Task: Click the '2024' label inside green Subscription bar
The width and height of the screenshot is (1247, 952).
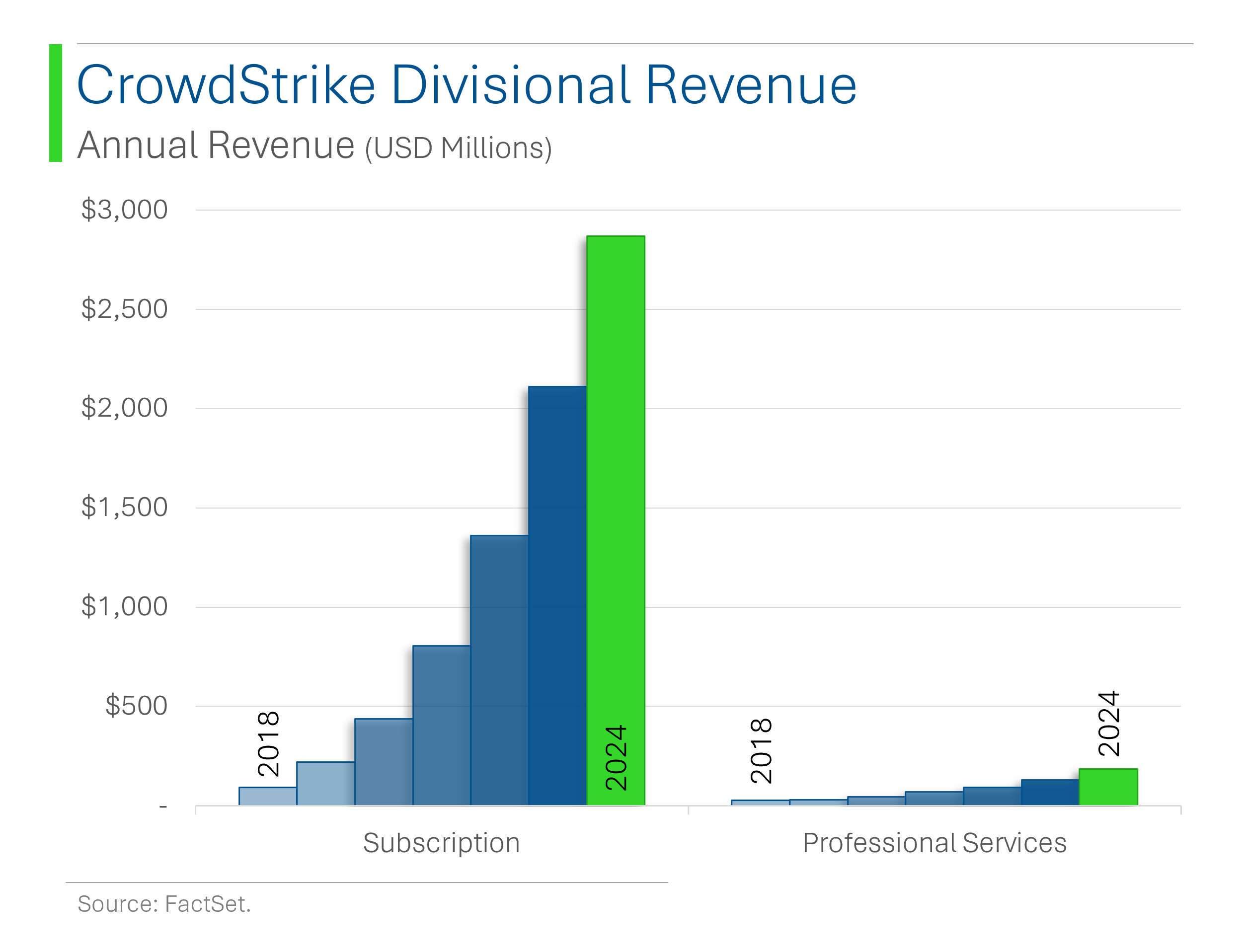Action: (616, 758)
